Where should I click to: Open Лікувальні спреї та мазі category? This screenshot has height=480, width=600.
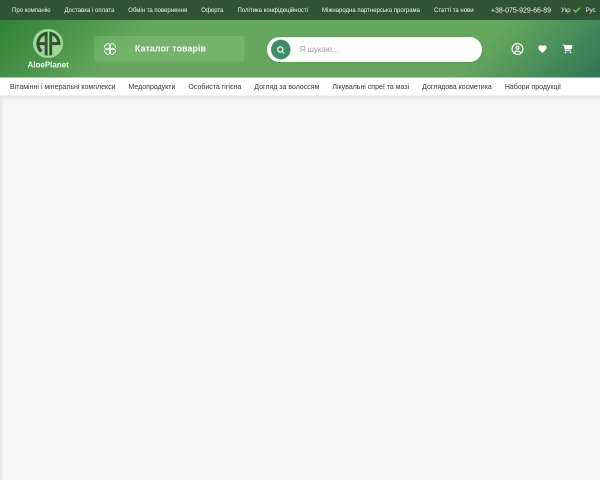[x=370, y=87]
